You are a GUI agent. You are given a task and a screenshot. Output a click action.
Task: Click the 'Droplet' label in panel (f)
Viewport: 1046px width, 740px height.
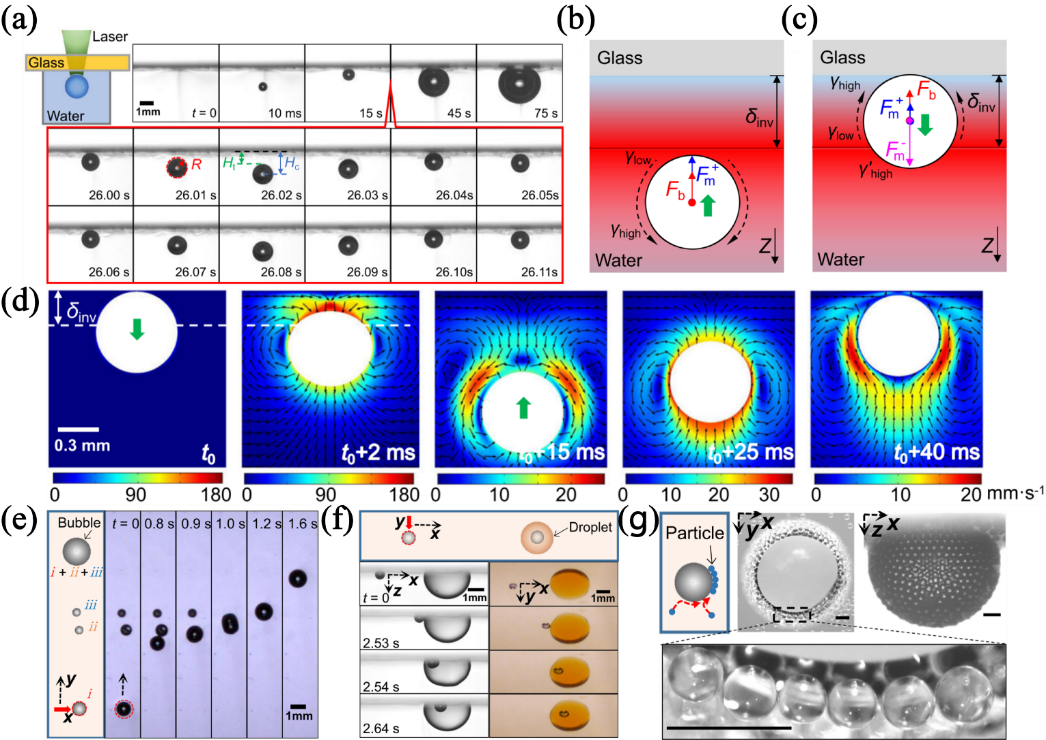(x=590, y=527)
